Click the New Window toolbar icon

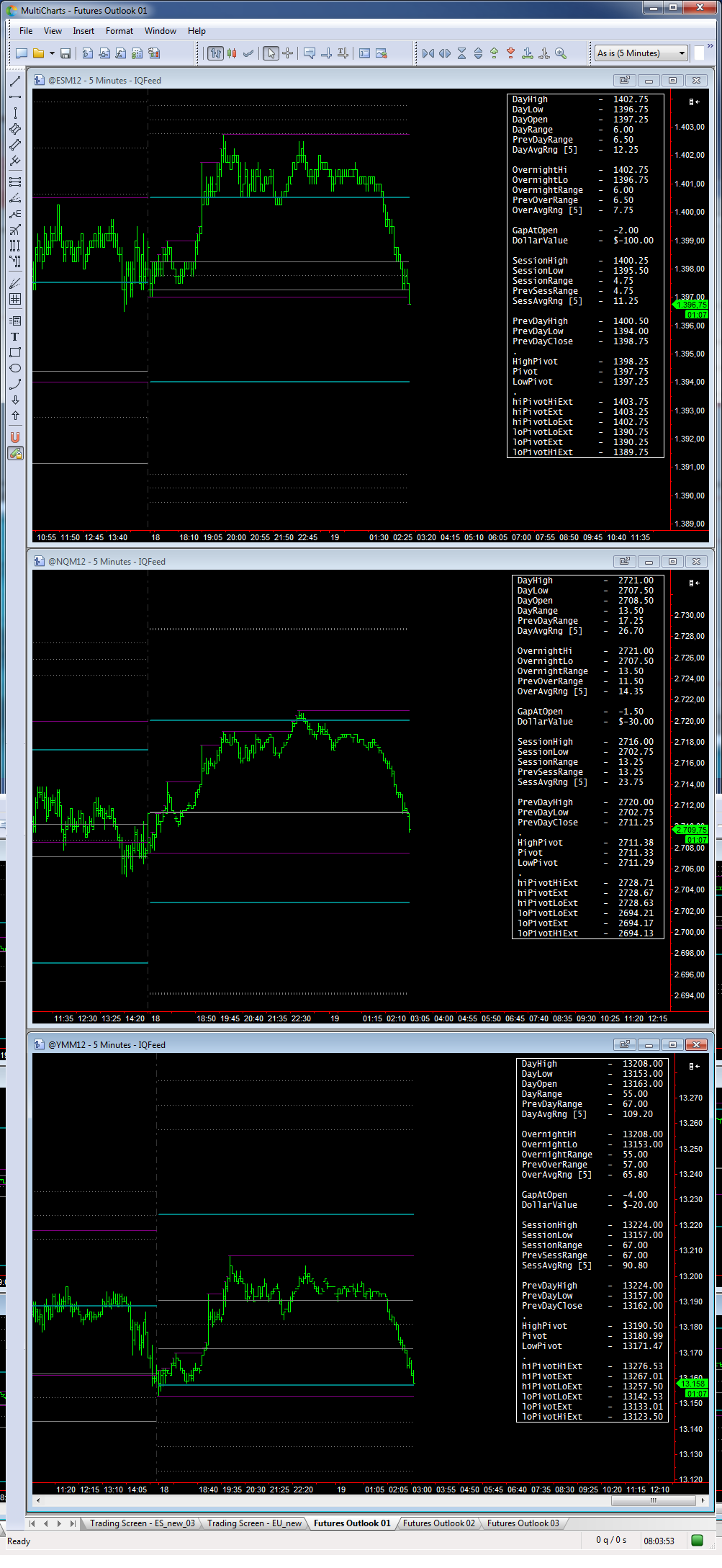click(22, 53)
